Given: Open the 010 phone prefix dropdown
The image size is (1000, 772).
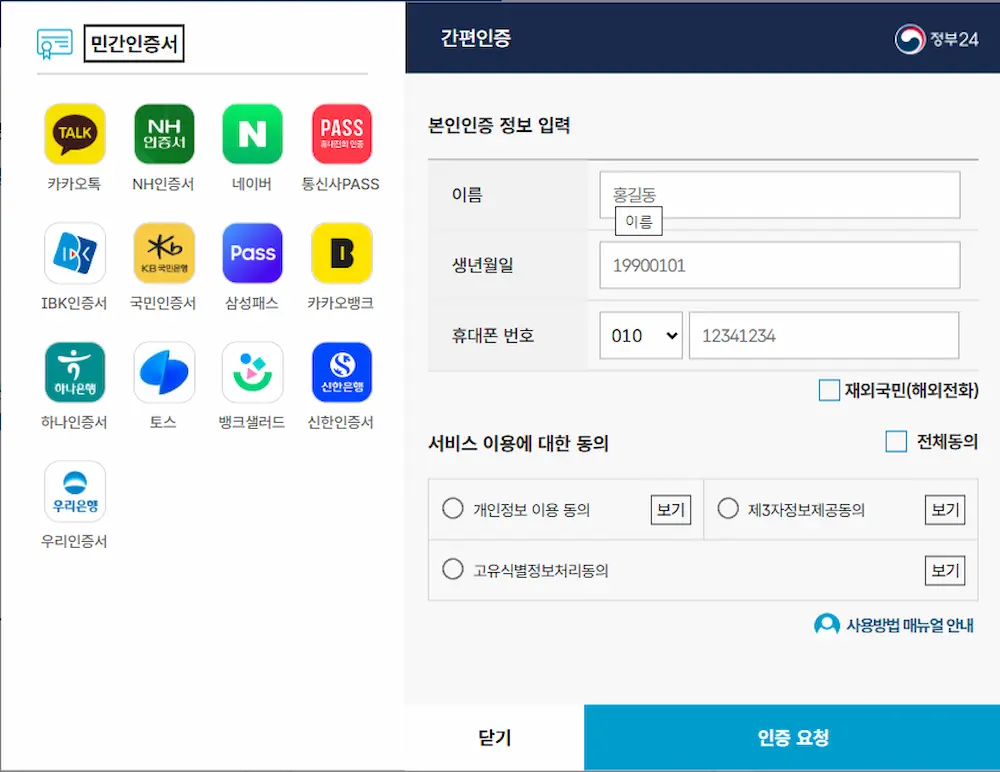Looking at the screenshot, I should [x=641, y=336].
